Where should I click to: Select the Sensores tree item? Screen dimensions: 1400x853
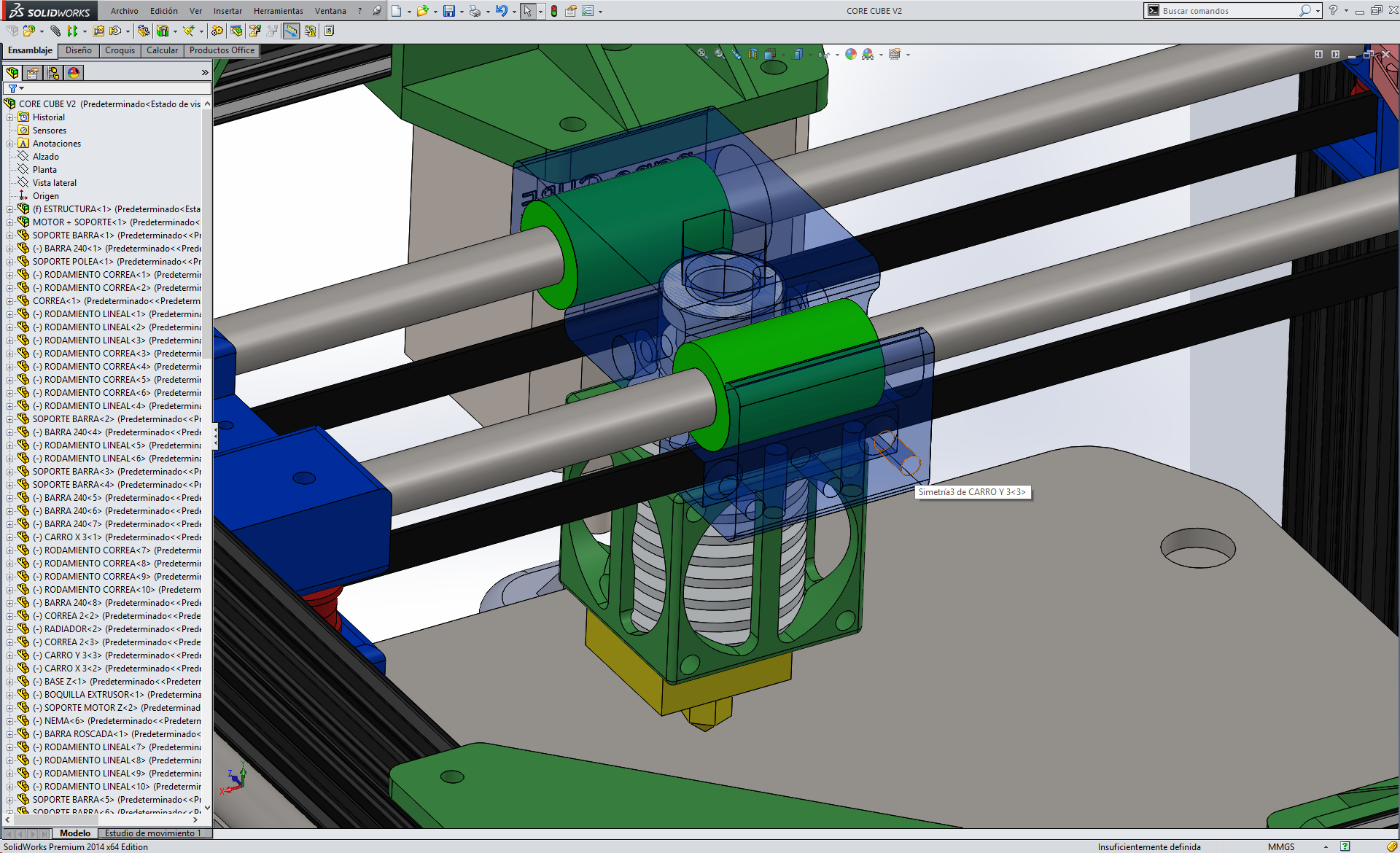coord(42,131)
